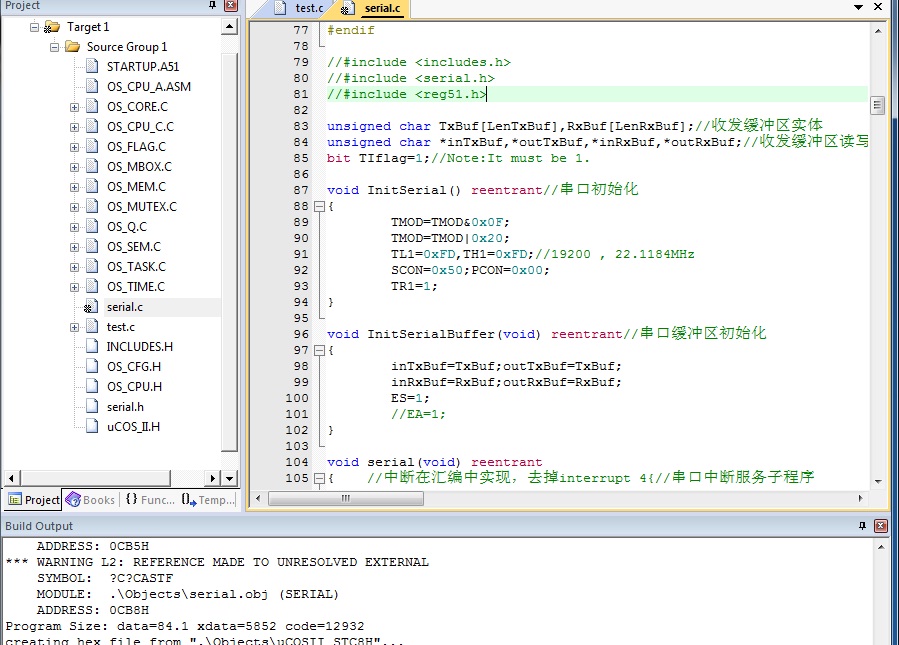Click the uCOS_II.H file icon
Image resolution: width=899 pixels, height=645 pixels.
point(92,426)
